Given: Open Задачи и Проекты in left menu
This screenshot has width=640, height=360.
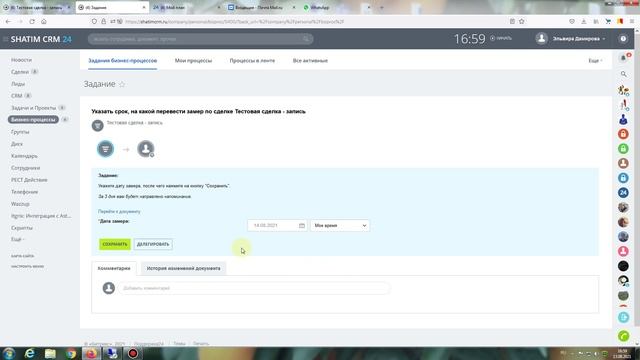Looking at the screenshot, I should pyautogui.click(x=33, y=108).
